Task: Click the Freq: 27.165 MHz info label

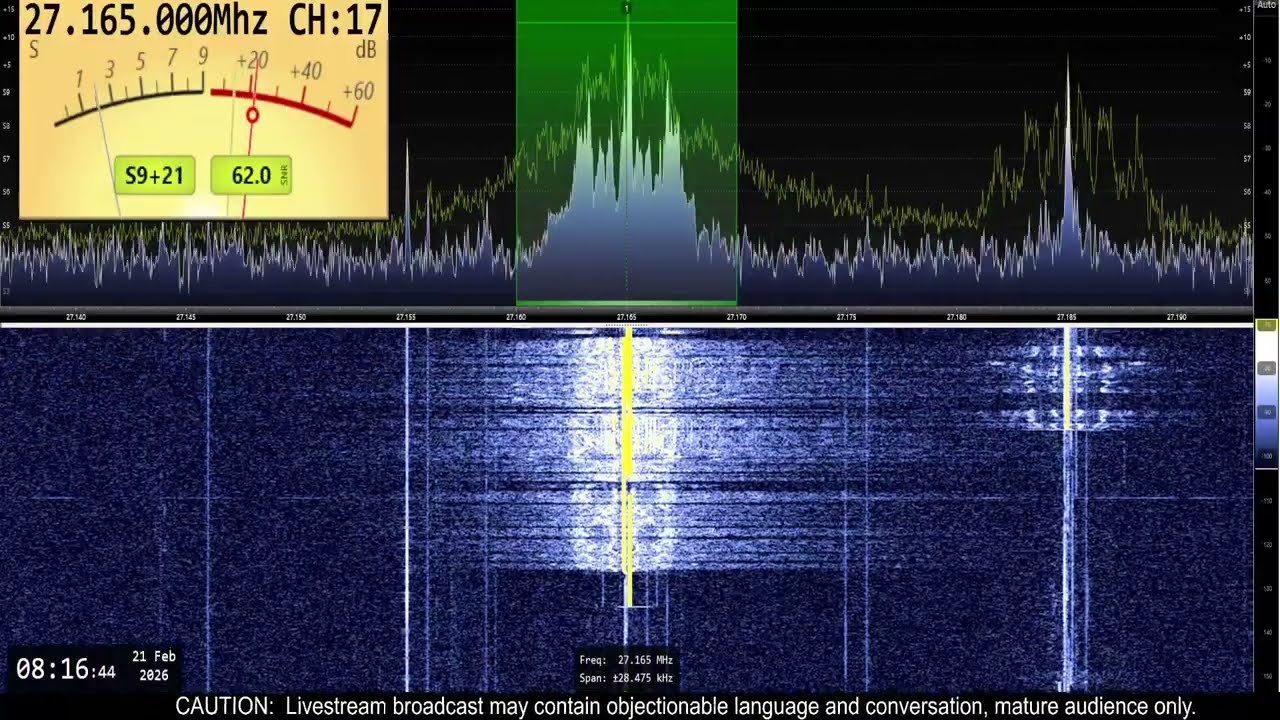Action: pyautogui.click(x=626, y=660)
